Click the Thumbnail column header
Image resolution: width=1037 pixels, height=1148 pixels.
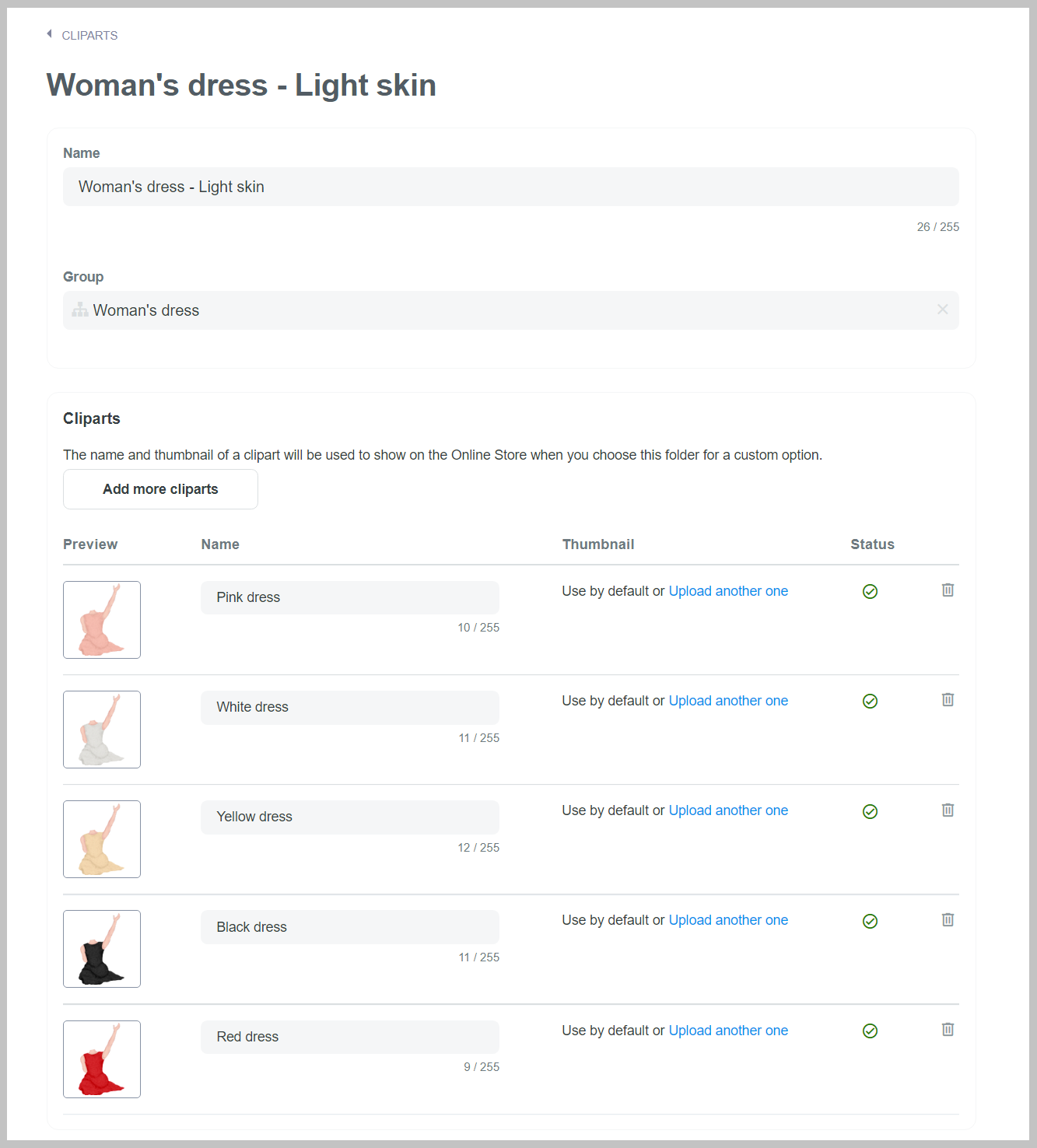click(x=598, y=544)
